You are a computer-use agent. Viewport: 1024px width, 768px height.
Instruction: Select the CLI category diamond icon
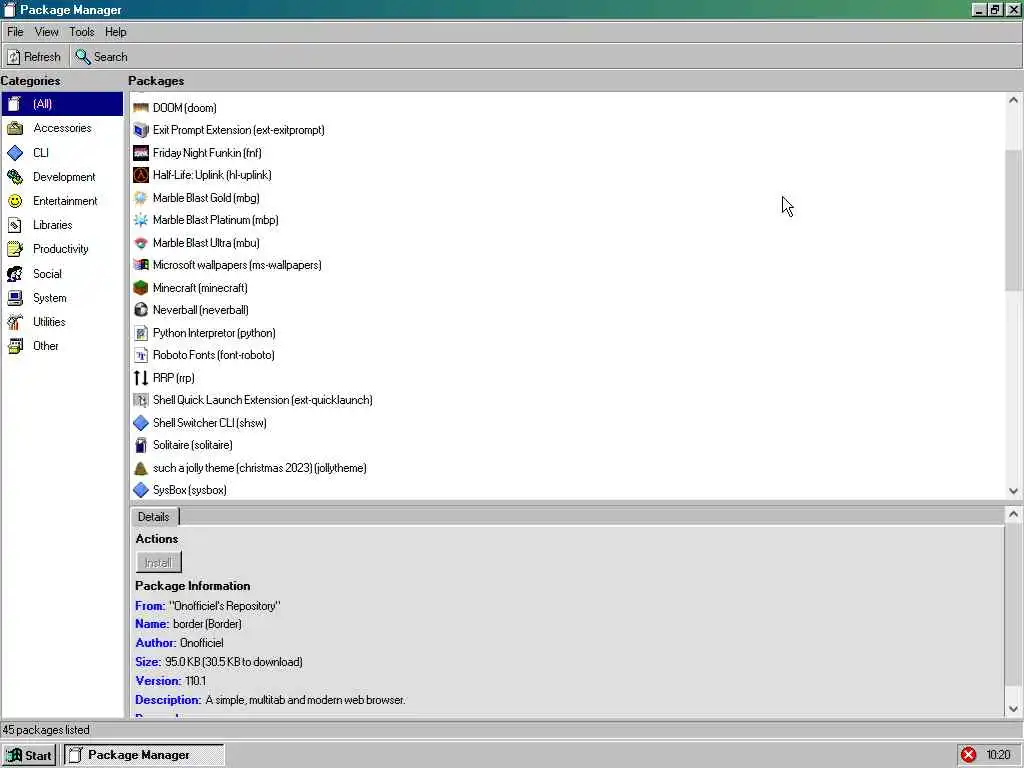pyautogui.click(x=15, y=153)
